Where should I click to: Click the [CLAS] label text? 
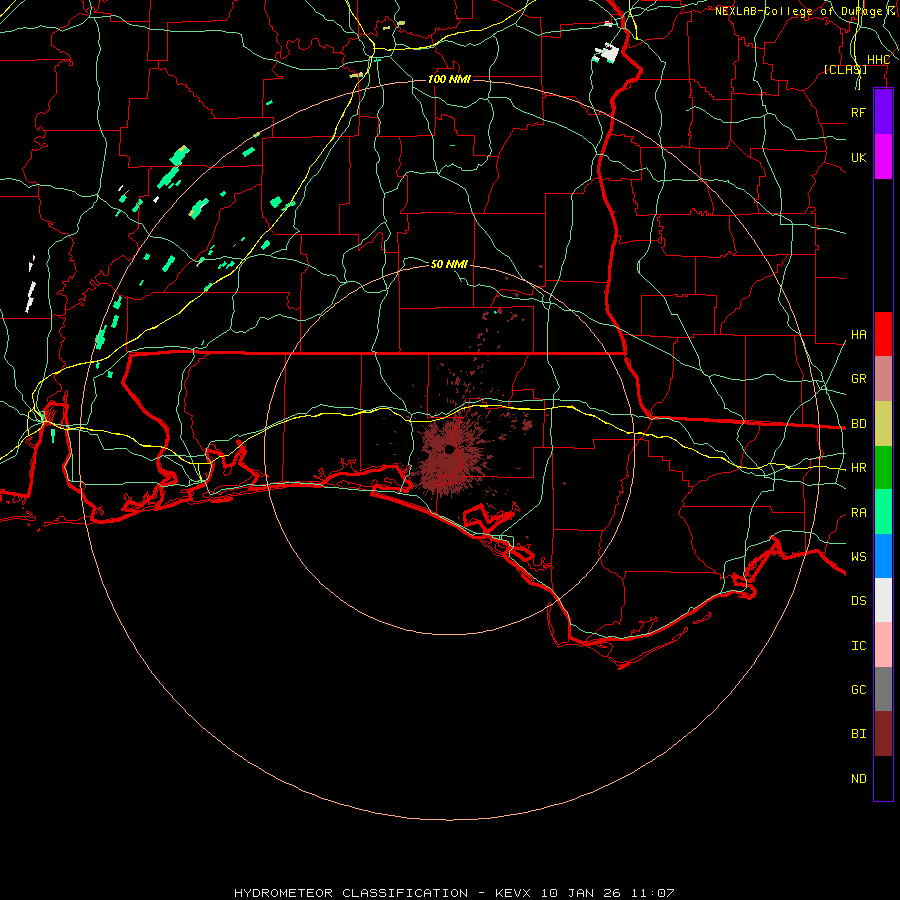845,69
